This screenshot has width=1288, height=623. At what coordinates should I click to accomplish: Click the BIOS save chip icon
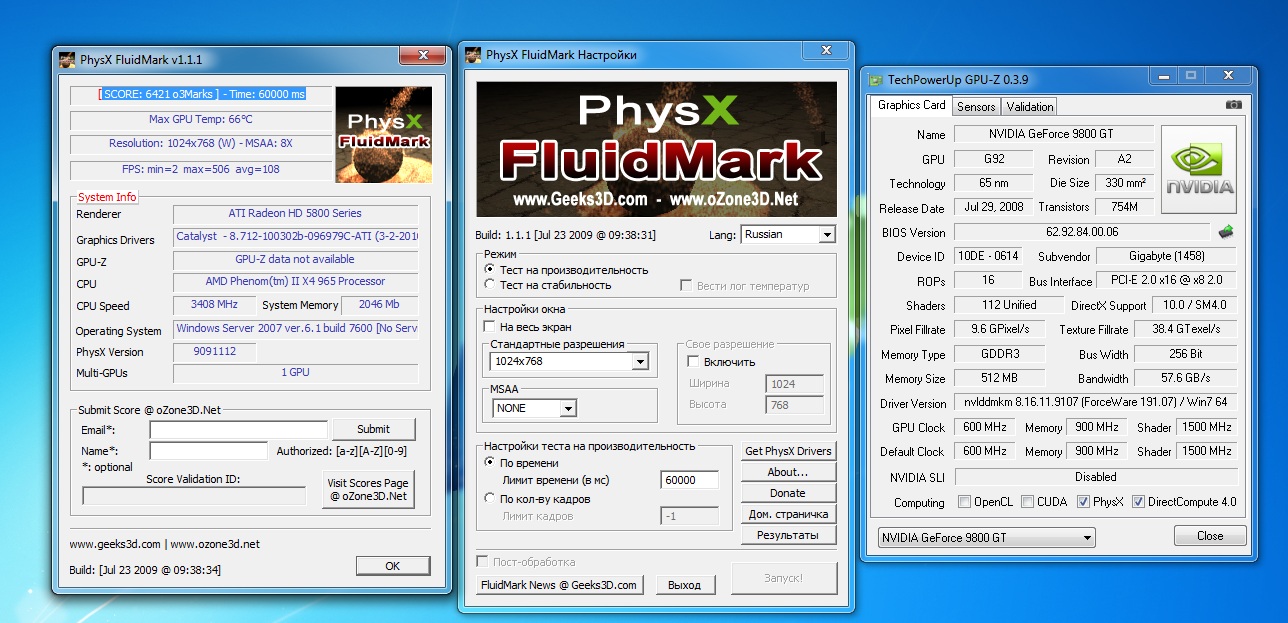pos(1225,233)
